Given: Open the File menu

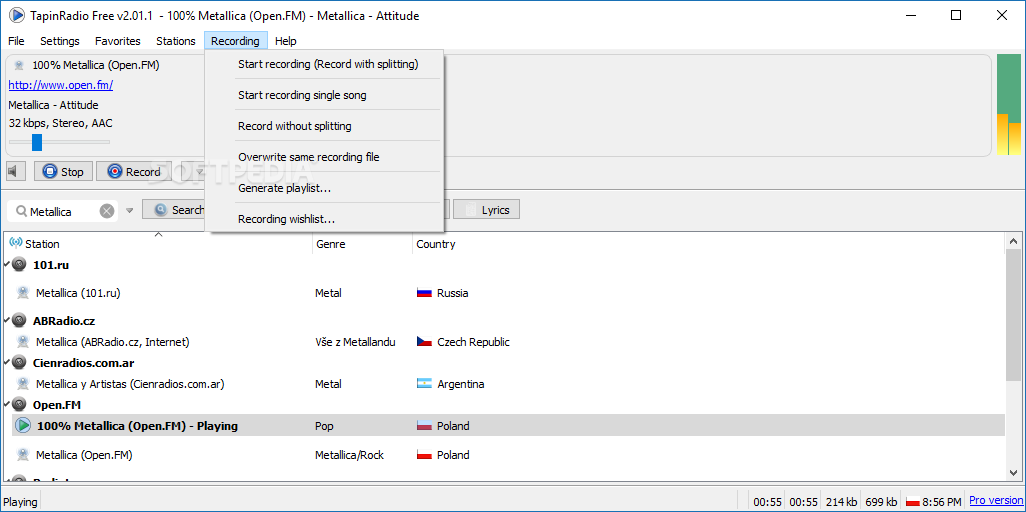Looking at the screenshot, I should tap(16, 41).
